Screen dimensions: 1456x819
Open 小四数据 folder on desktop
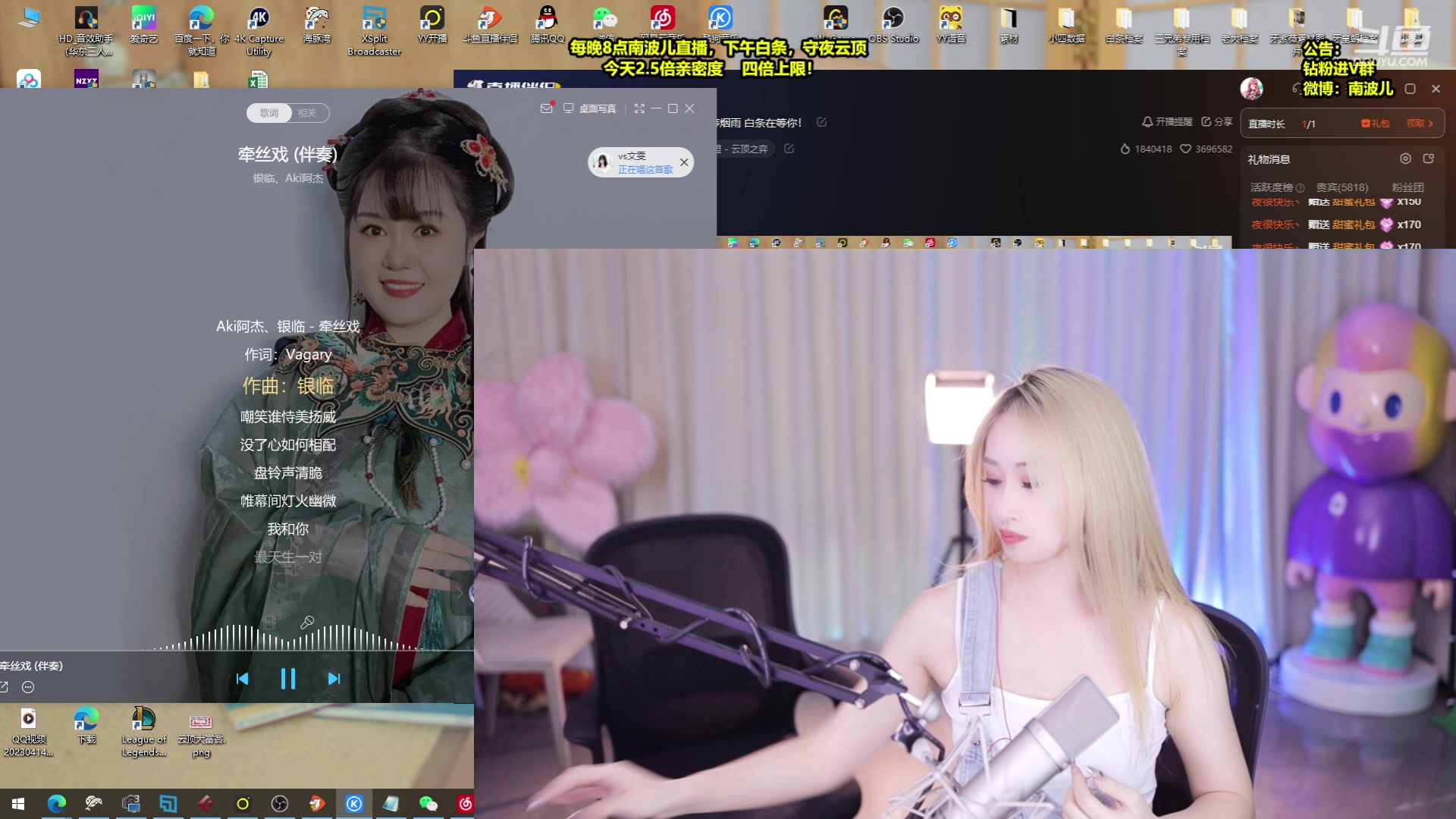[x=1066, y=25]
